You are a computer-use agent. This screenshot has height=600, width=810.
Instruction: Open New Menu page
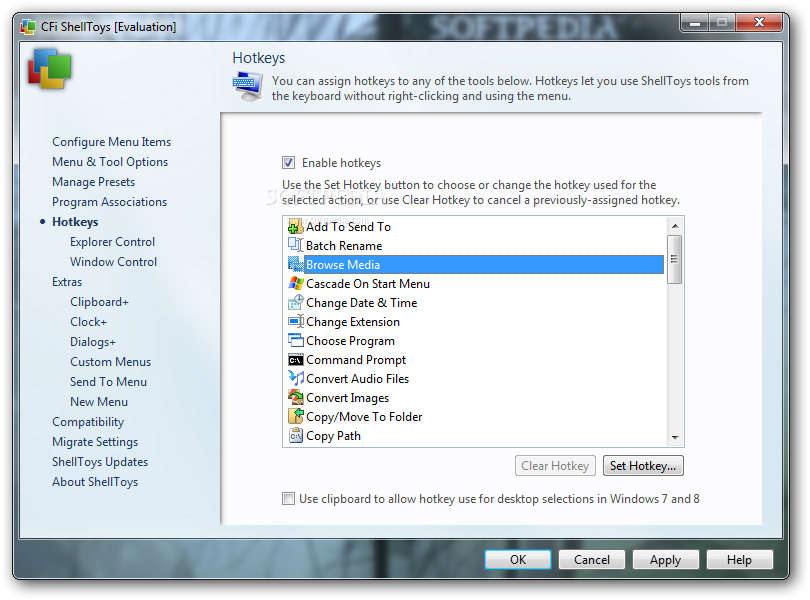coord(99,402)
